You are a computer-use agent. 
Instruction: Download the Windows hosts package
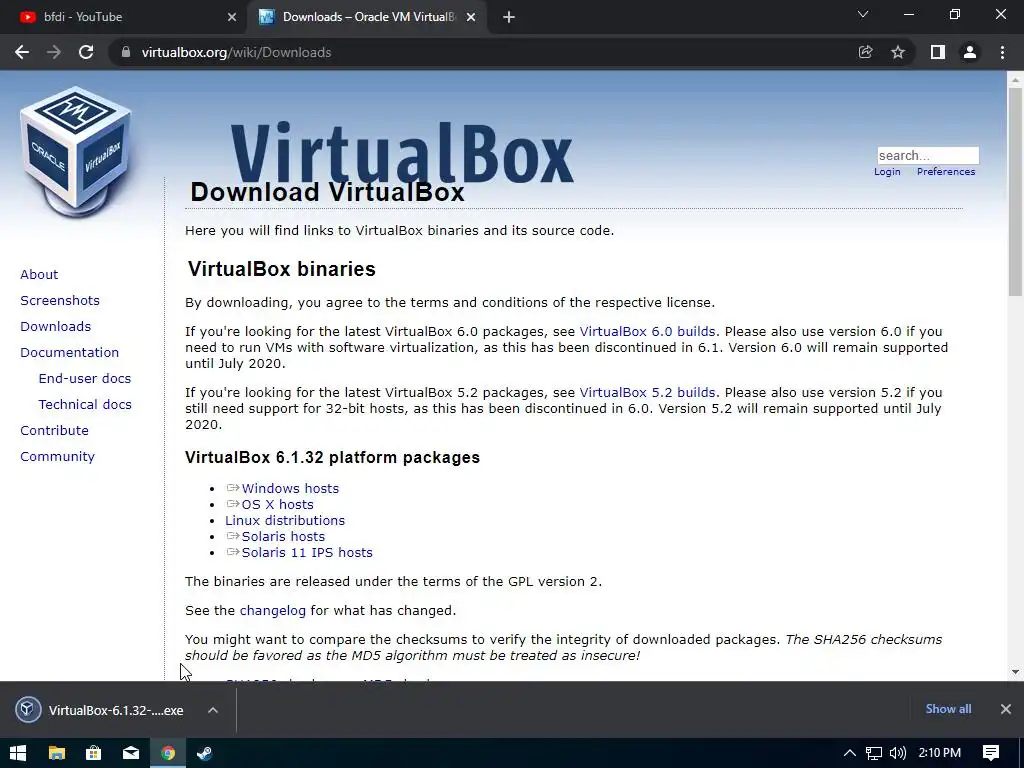290,488
